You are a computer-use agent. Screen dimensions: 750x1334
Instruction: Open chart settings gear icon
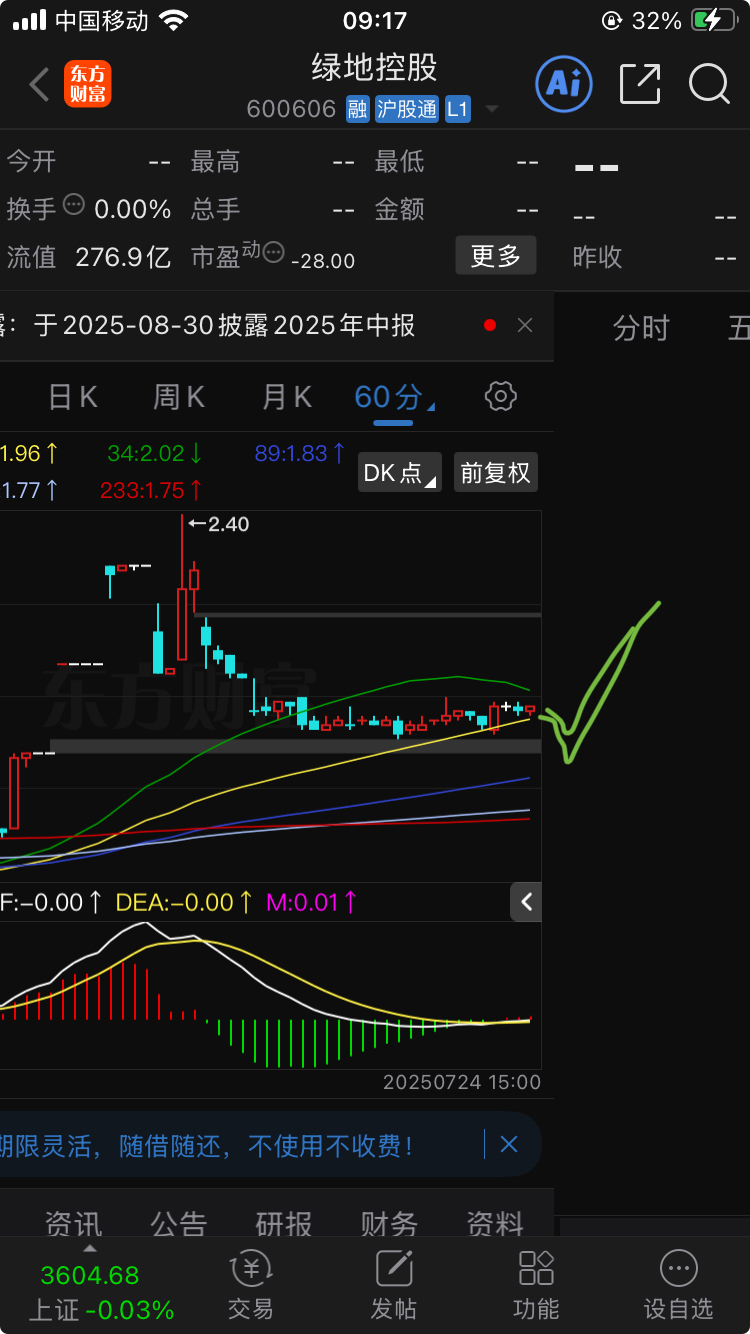pos(500,396)
